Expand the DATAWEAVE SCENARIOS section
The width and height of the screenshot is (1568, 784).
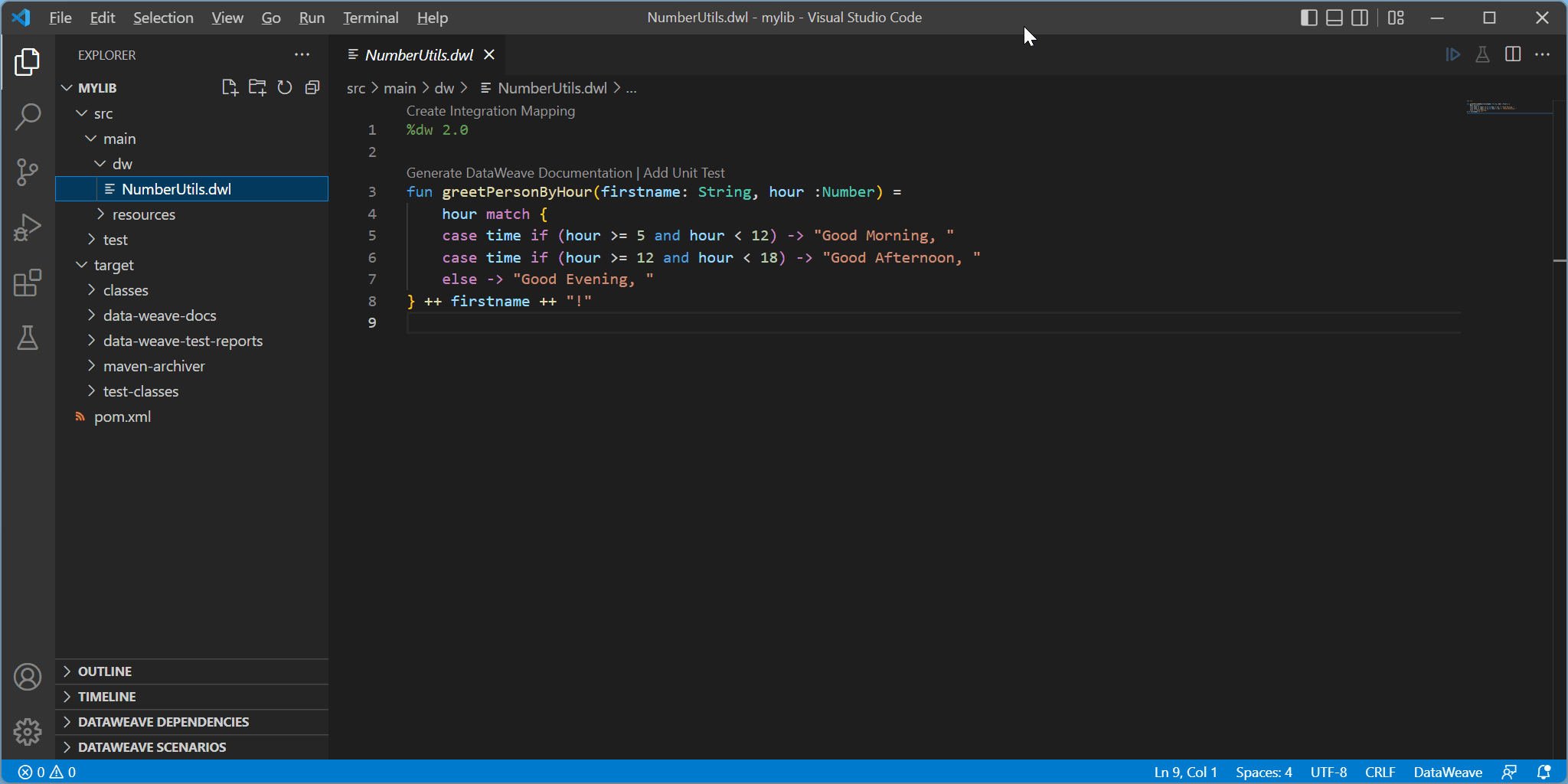click(191, 747)
